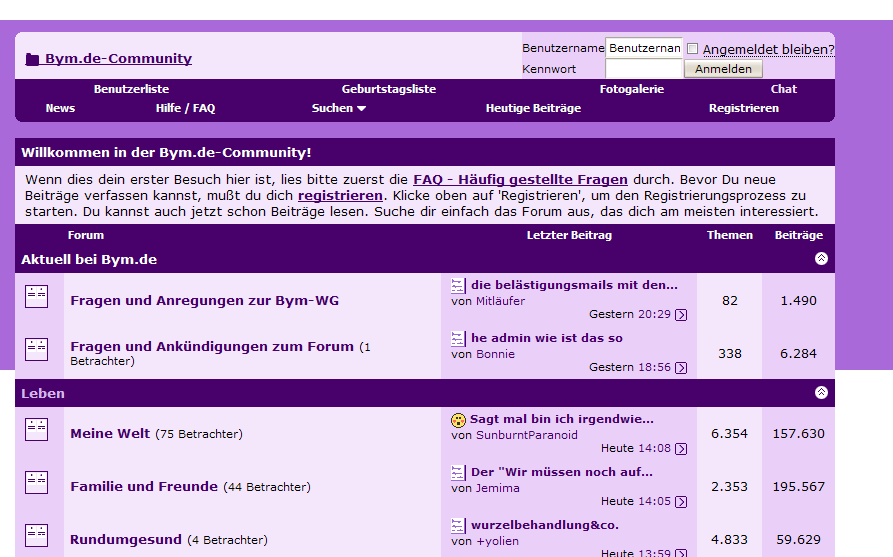Open thread 'Der "Wir müssen noch auf...'
Screen dimensions: 893x557
(x=562, y=473)
